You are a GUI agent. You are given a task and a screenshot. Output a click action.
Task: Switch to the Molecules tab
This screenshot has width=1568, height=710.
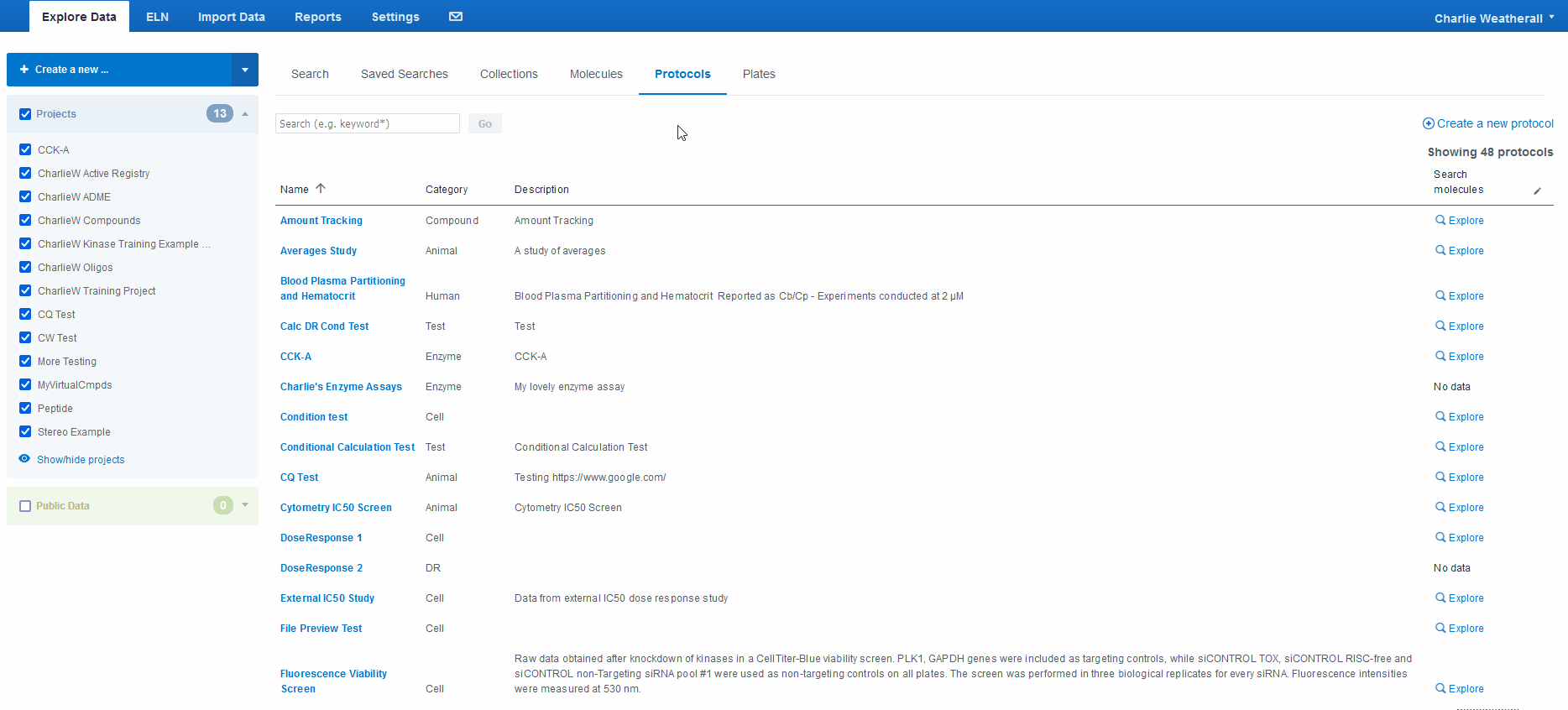click(x=596, y=74)
